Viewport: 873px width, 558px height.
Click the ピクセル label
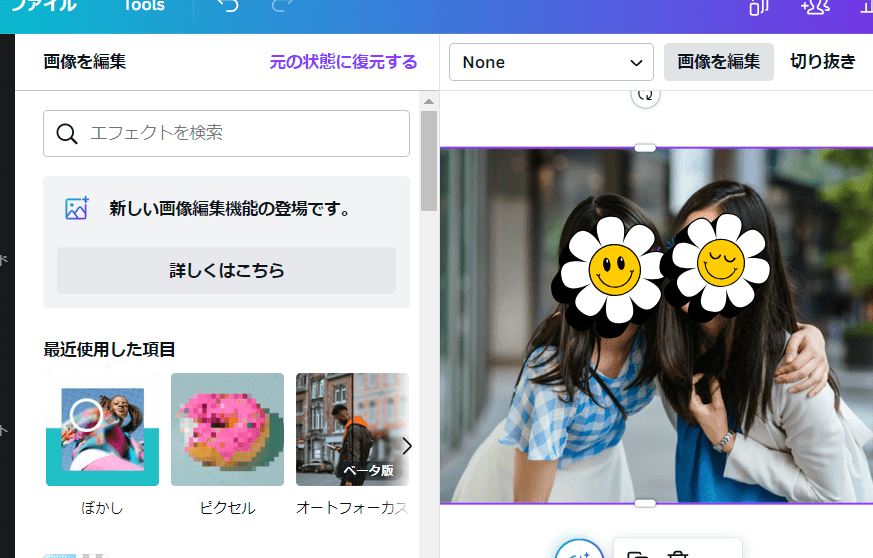(x=227, y=507)
